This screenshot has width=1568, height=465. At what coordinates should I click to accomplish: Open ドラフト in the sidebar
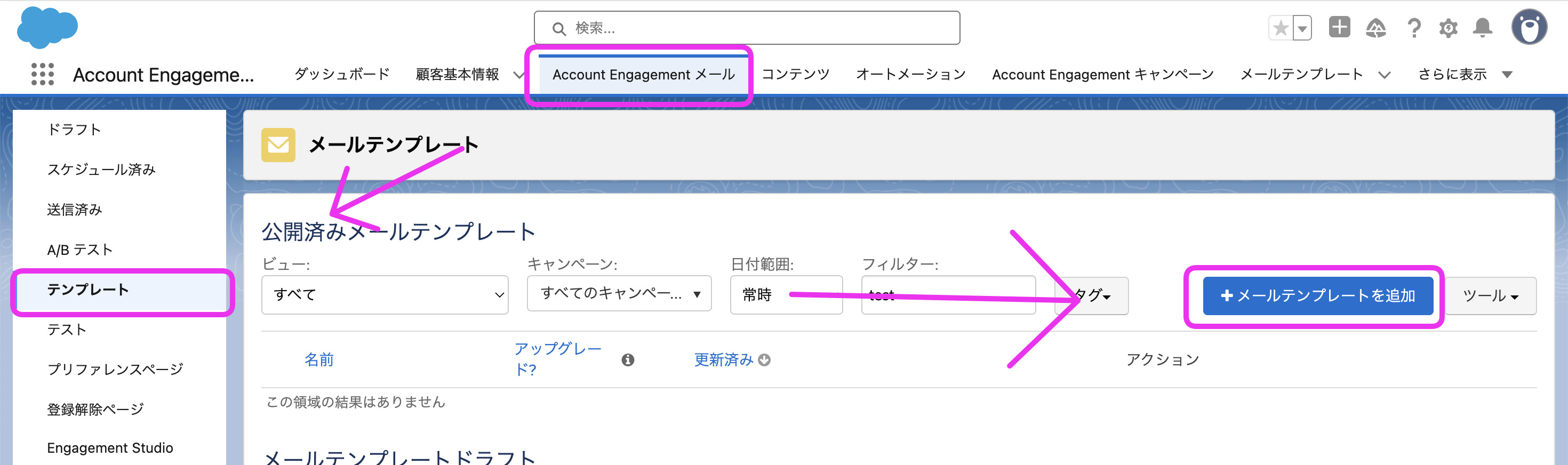74,129
